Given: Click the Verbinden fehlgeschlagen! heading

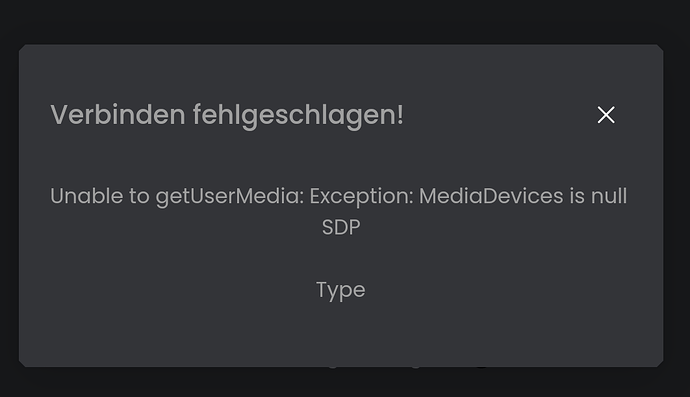Looking at the screenshot, I should (x=227, y=115).
